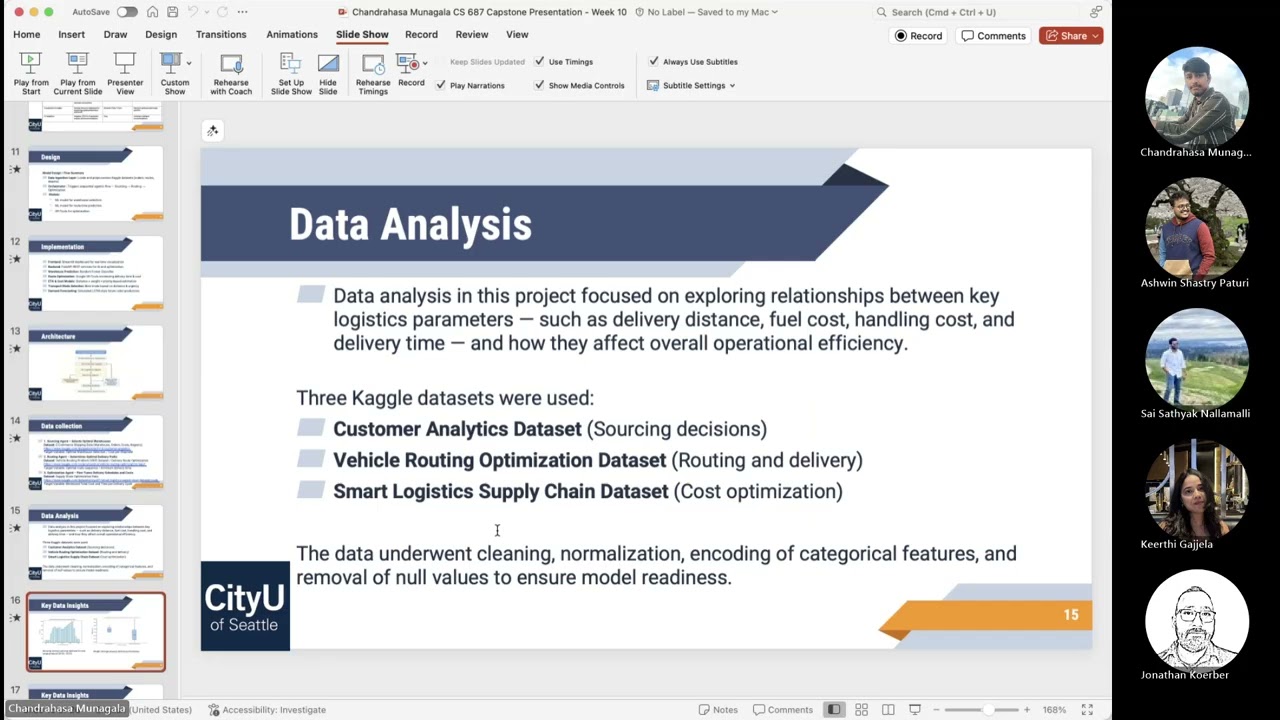Open the View ribbon tab
The image size is (1280, 720).
pyautogui.click(x=517, y=34)
